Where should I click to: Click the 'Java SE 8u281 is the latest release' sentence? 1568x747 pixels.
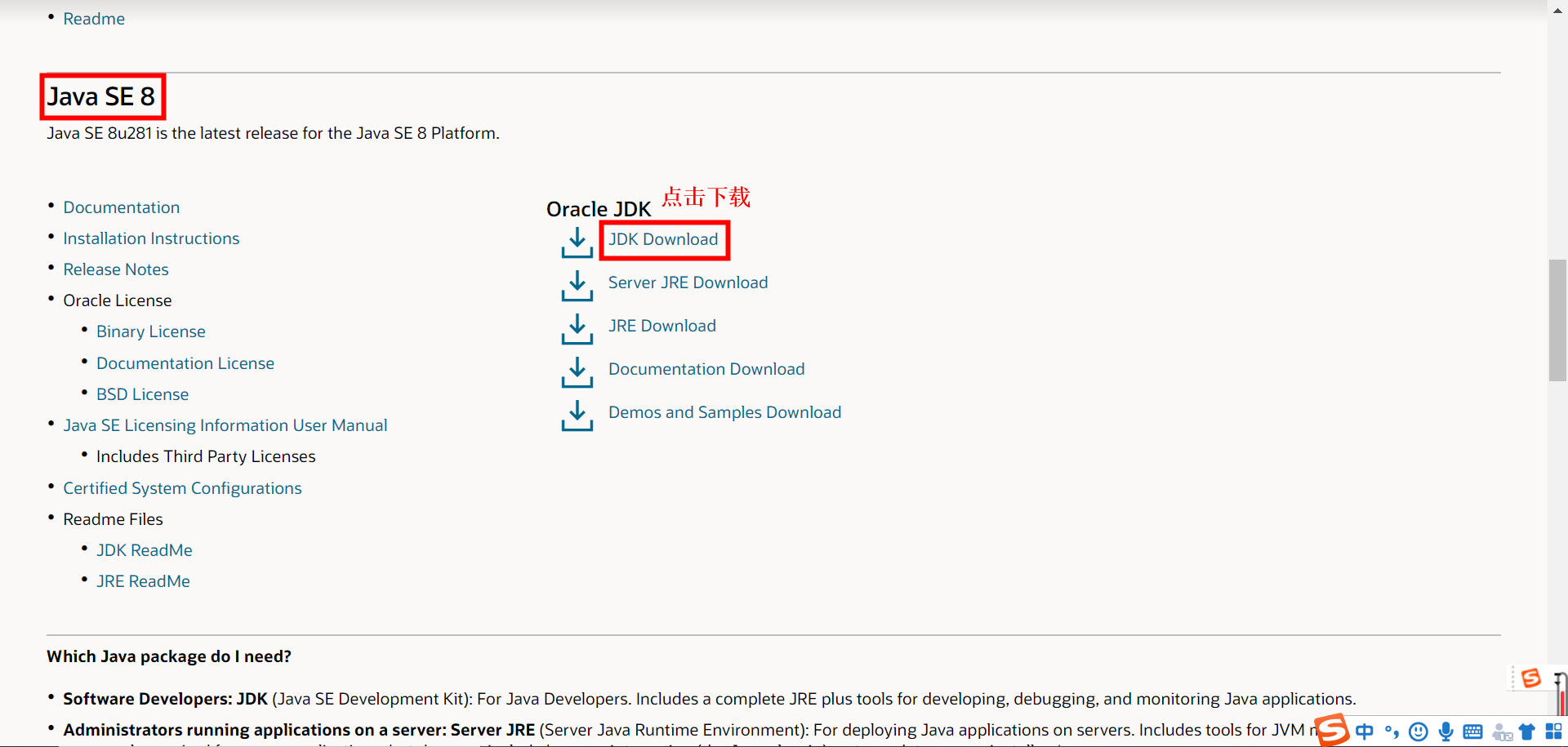(x=273, y=133)
